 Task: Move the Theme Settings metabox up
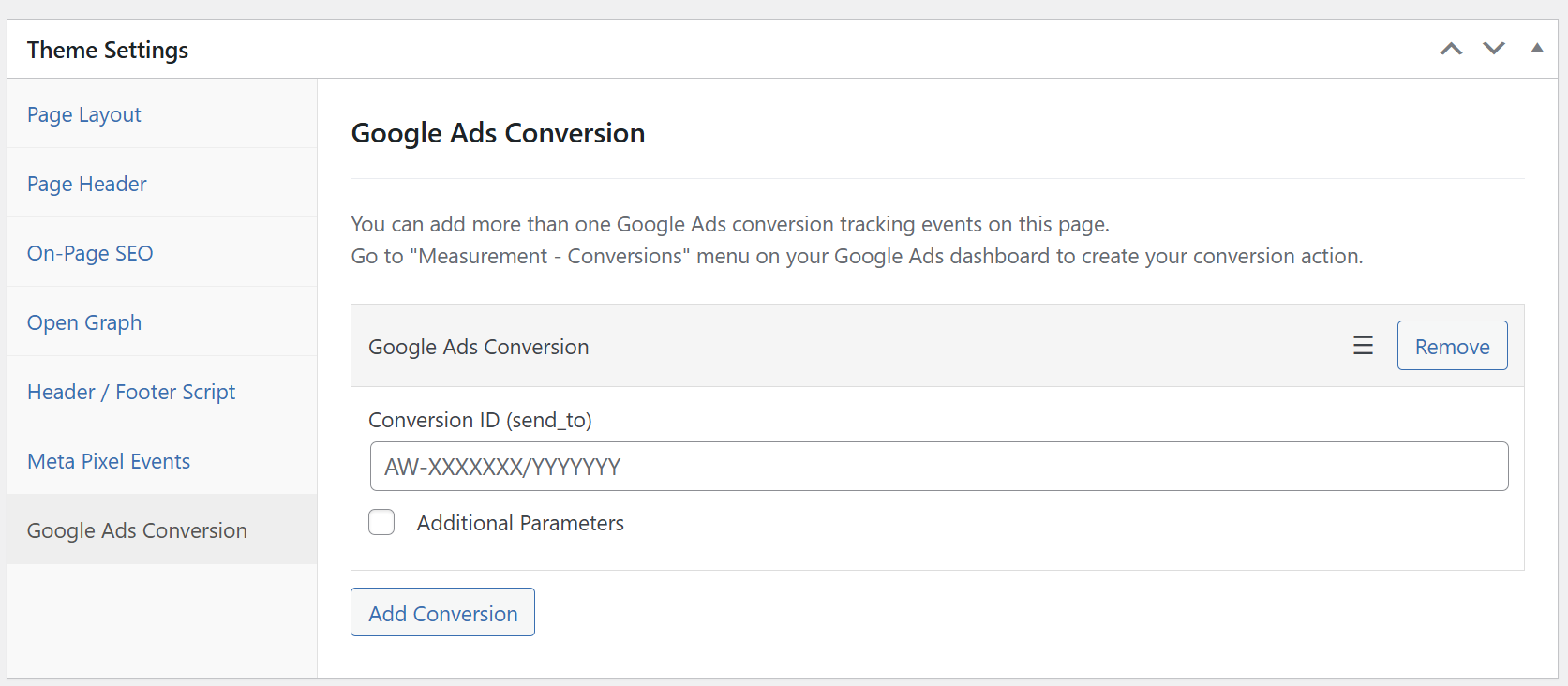point(1451,48)
